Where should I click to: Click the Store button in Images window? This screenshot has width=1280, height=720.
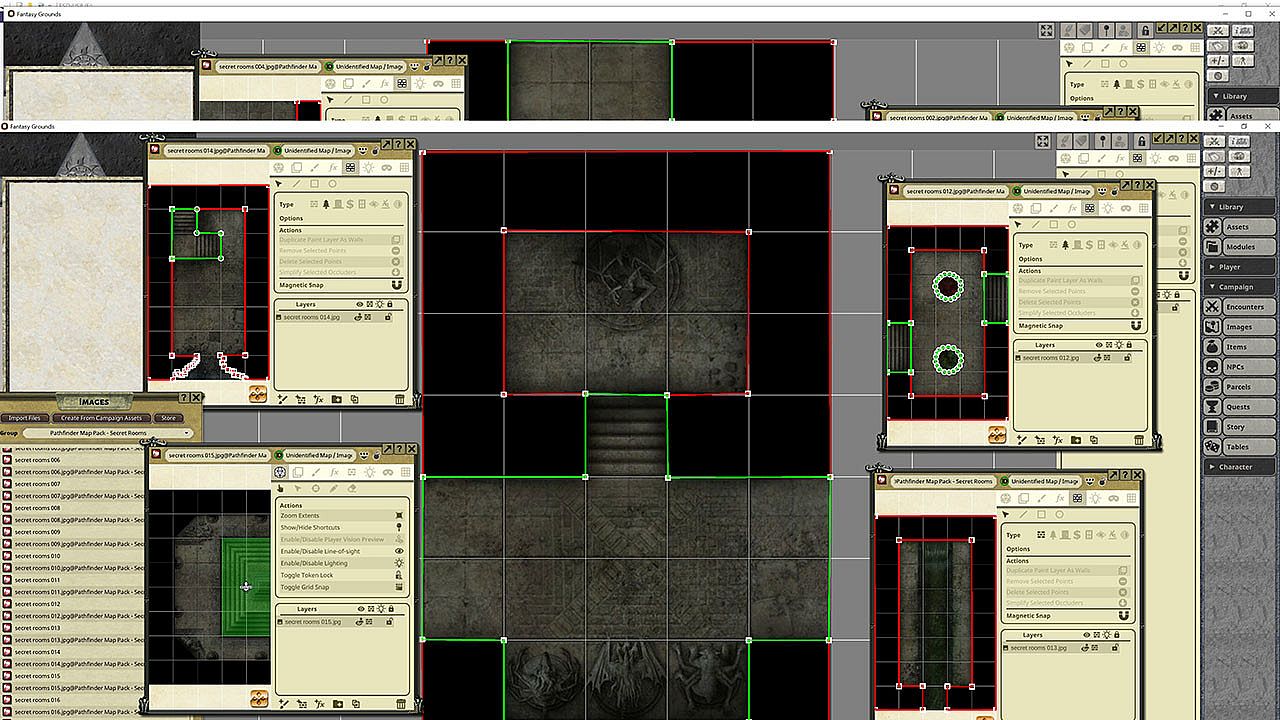168,418
